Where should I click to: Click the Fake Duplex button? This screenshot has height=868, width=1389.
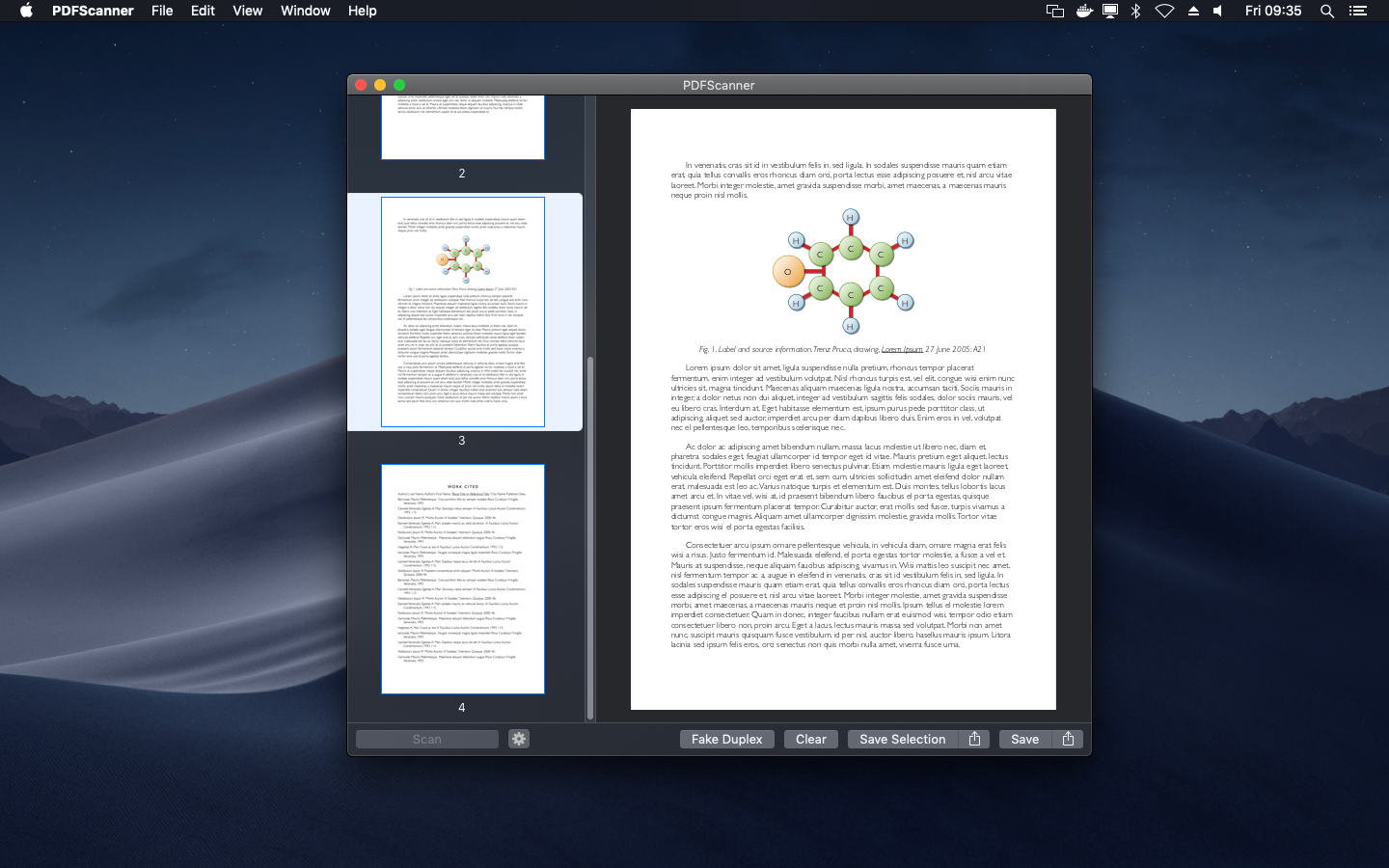point(726,739)
